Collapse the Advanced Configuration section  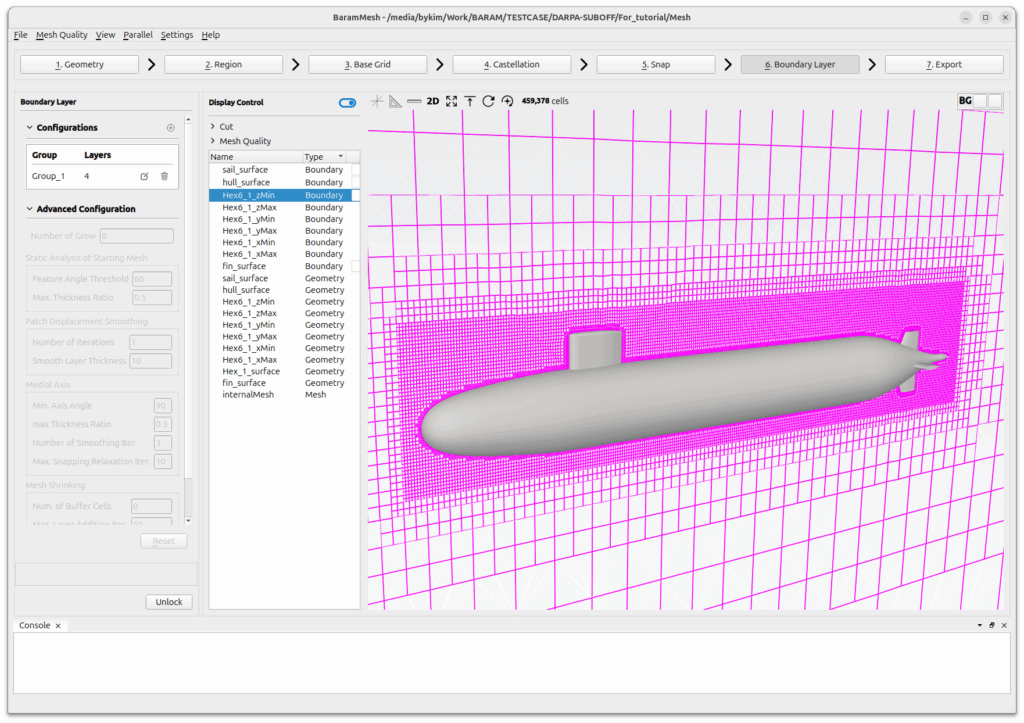pos(29,209)
